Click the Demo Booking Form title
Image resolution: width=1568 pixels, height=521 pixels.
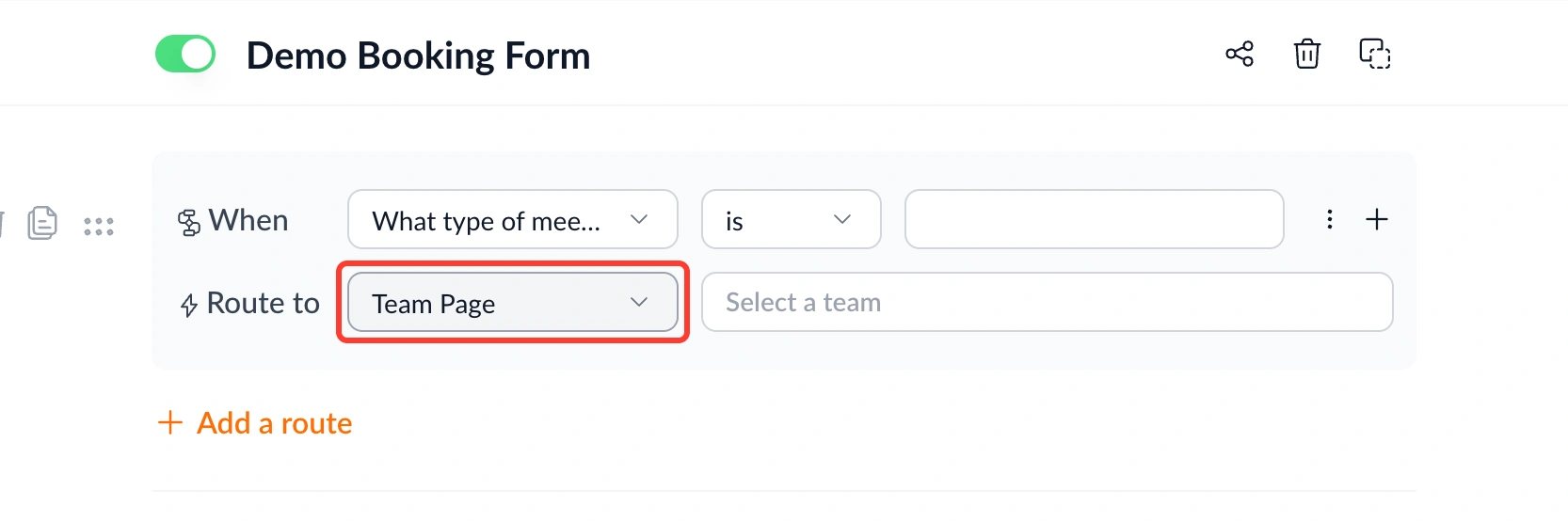pyautogui.click(x=418, y=55)
